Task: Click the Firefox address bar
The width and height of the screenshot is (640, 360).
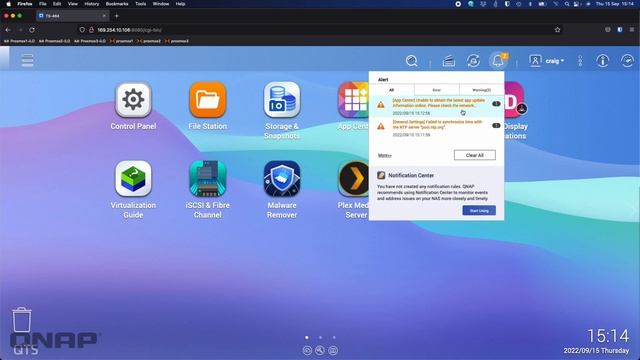Action: click(x=320, y=30)
